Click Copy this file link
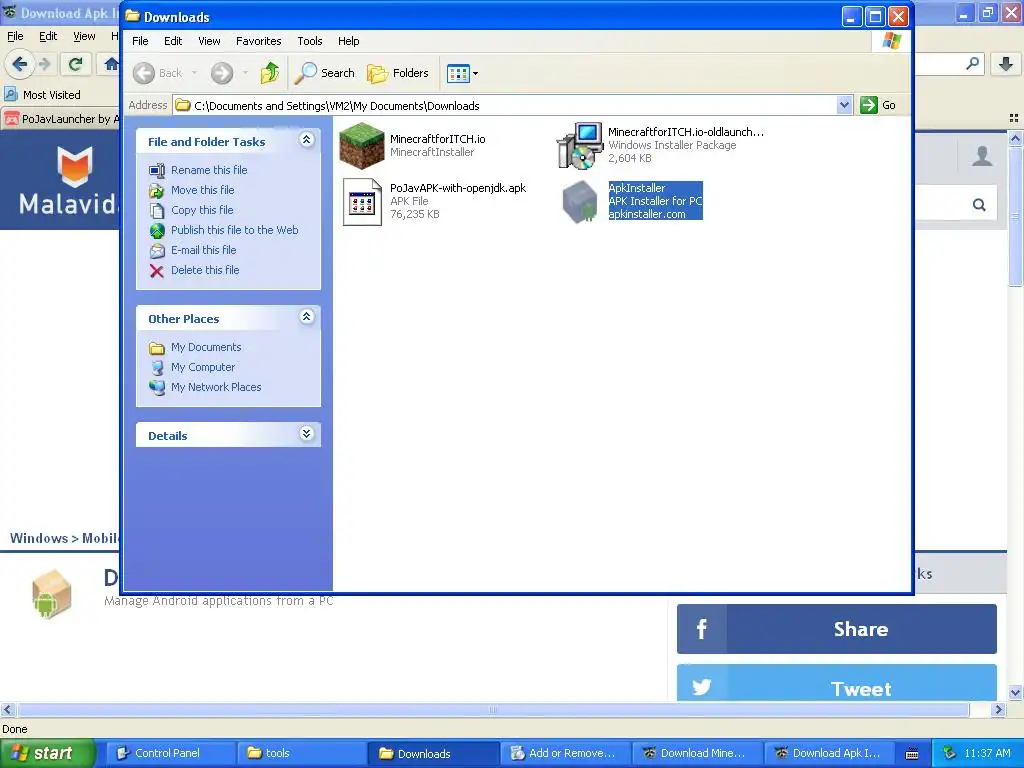This screenshot has height=768, width=1024. (x=202, y=210)
